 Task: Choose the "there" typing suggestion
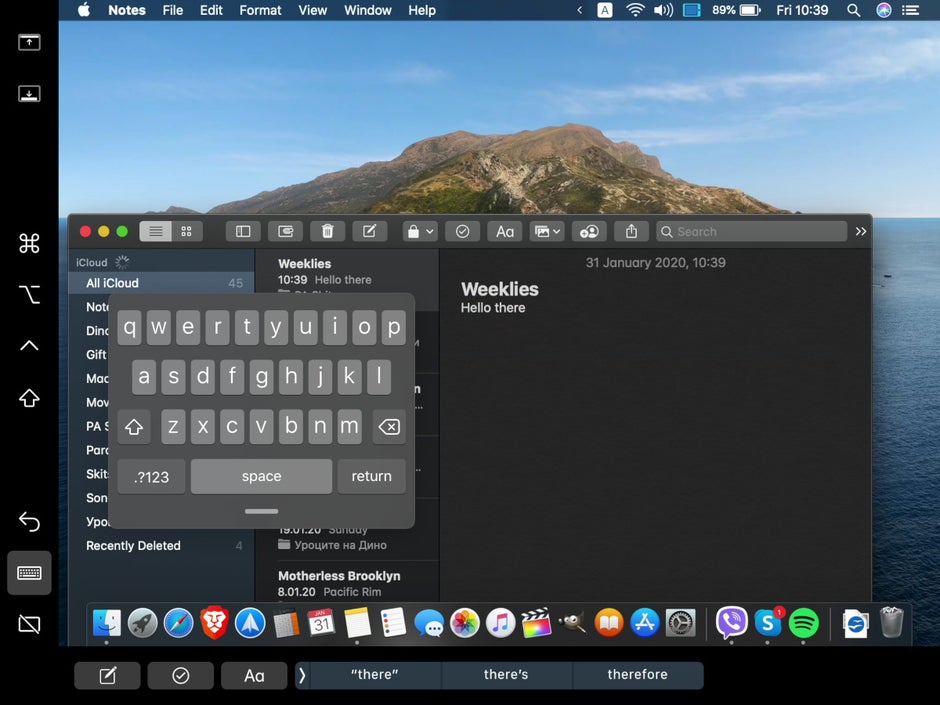tap(375, 676)
